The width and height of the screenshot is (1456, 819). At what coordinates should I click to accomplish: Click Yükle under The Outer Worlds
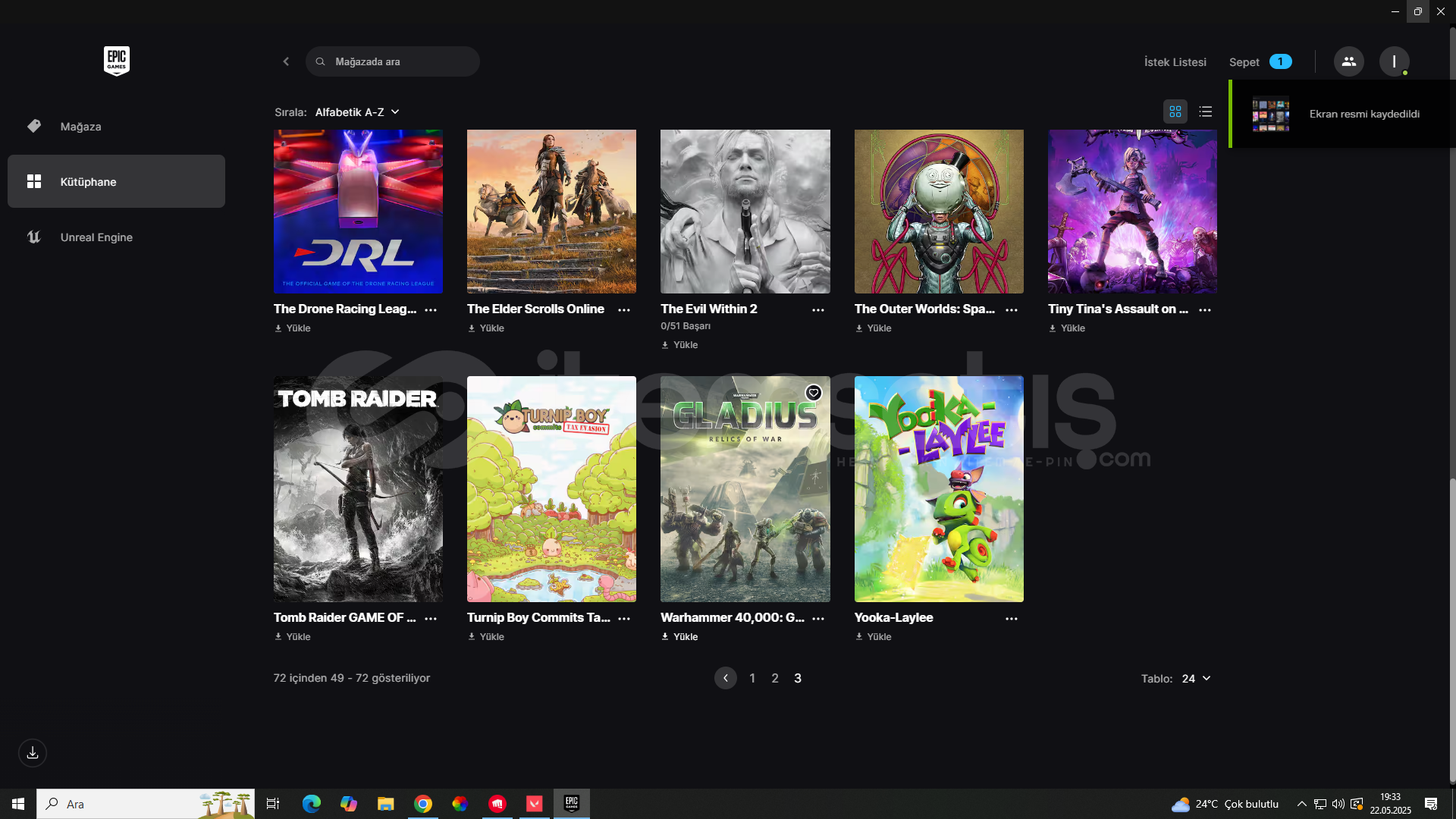point(874,328)
